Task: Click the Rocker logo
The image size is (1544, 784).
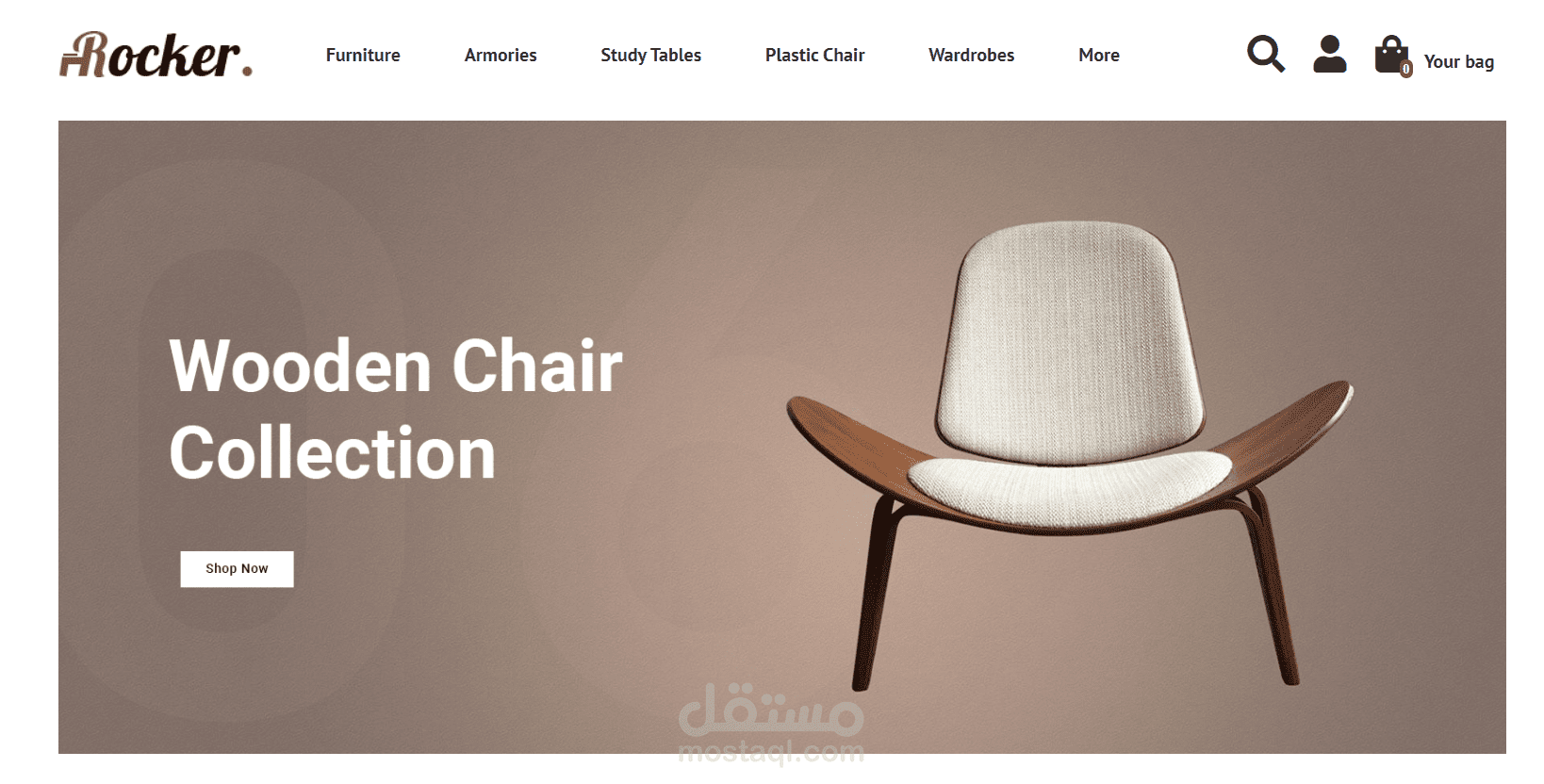Action: coord(156,55)
